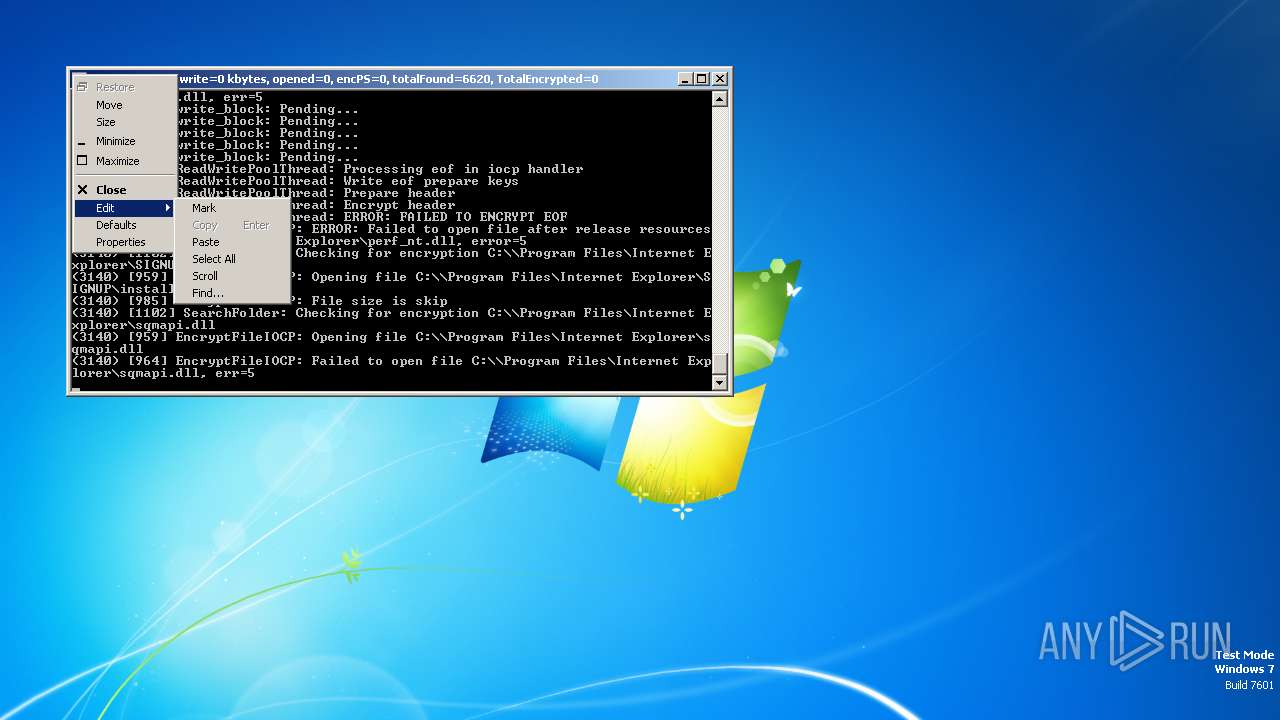Click the console scrollbar up arrow
The image size is (1280, 720).
(x=719, y=99)
